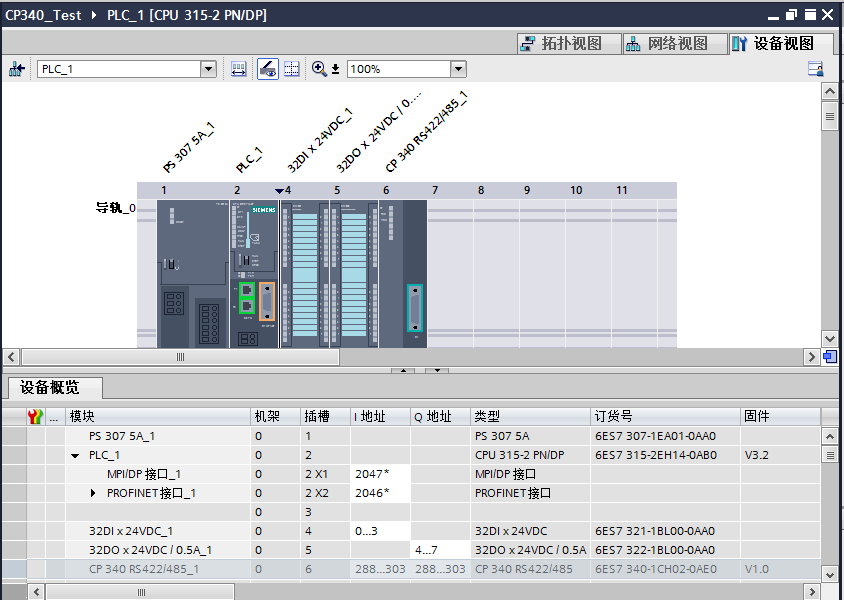Open the zoom level arrow next to magnifier
The height and width of the screenshot is (600, 844).
335,69
